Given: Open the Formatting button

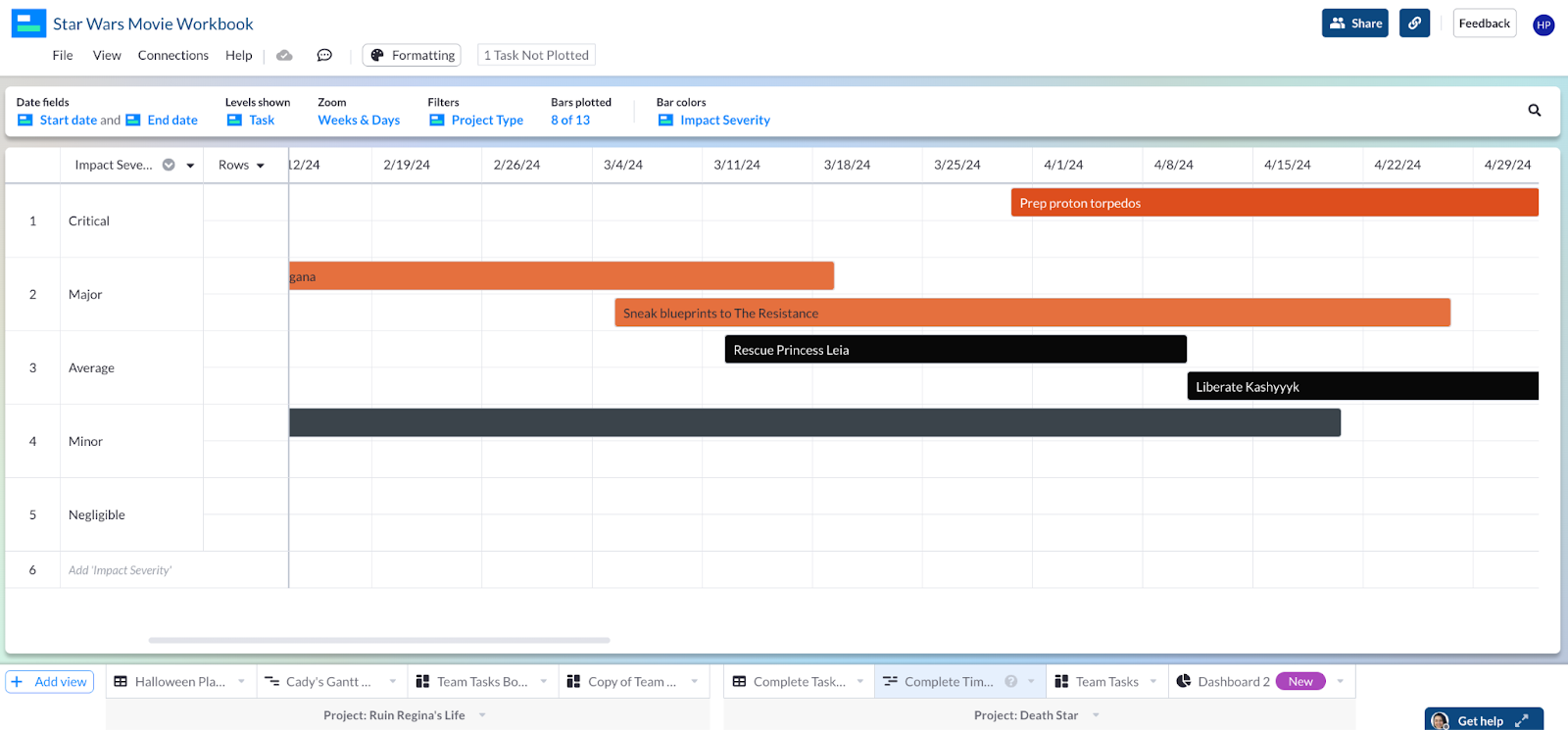Looking at the screenshot, I should [412, 56].
